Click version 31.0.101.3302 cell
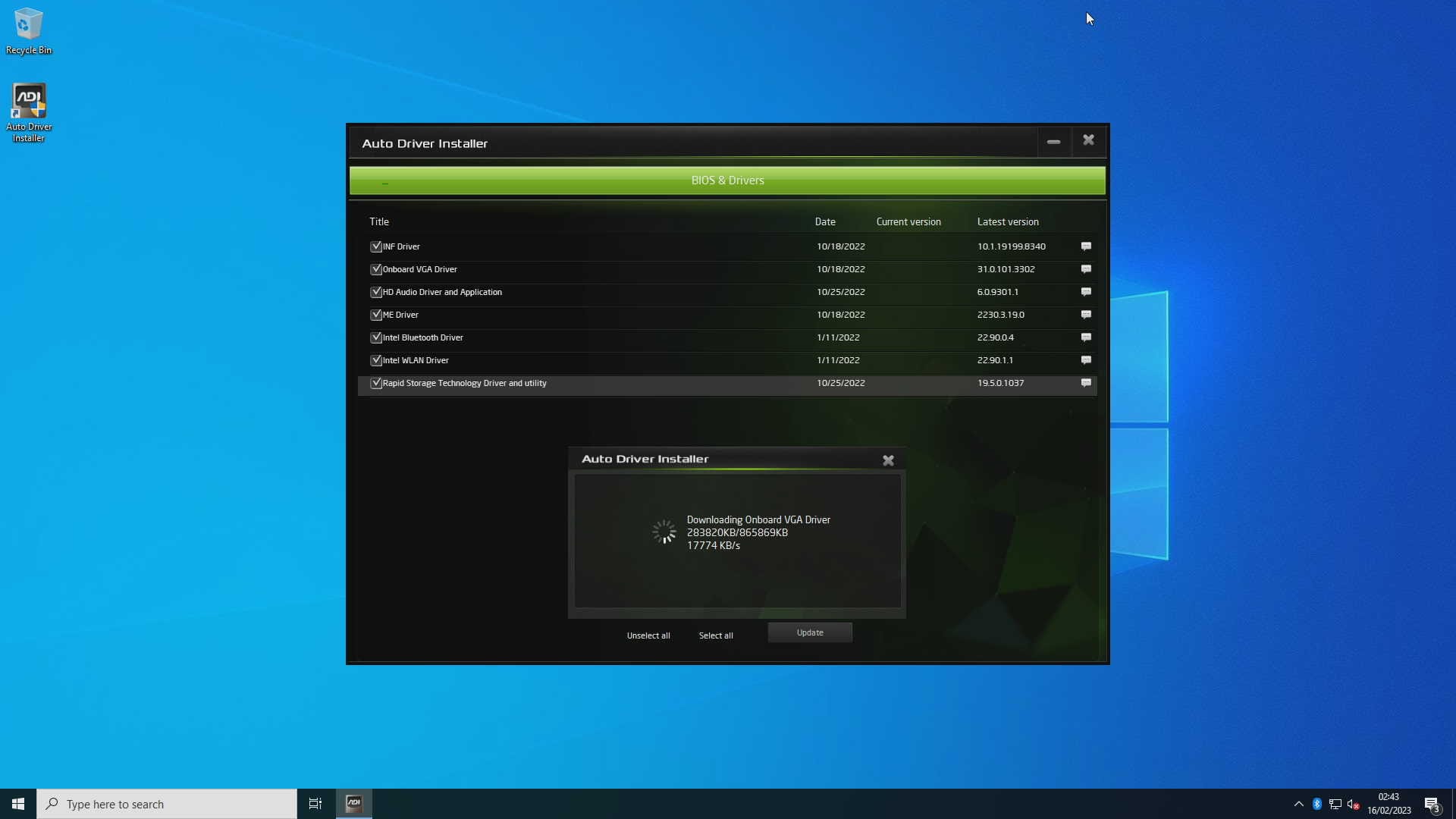Screen dimensions: 1456x819 point(1006,269)
